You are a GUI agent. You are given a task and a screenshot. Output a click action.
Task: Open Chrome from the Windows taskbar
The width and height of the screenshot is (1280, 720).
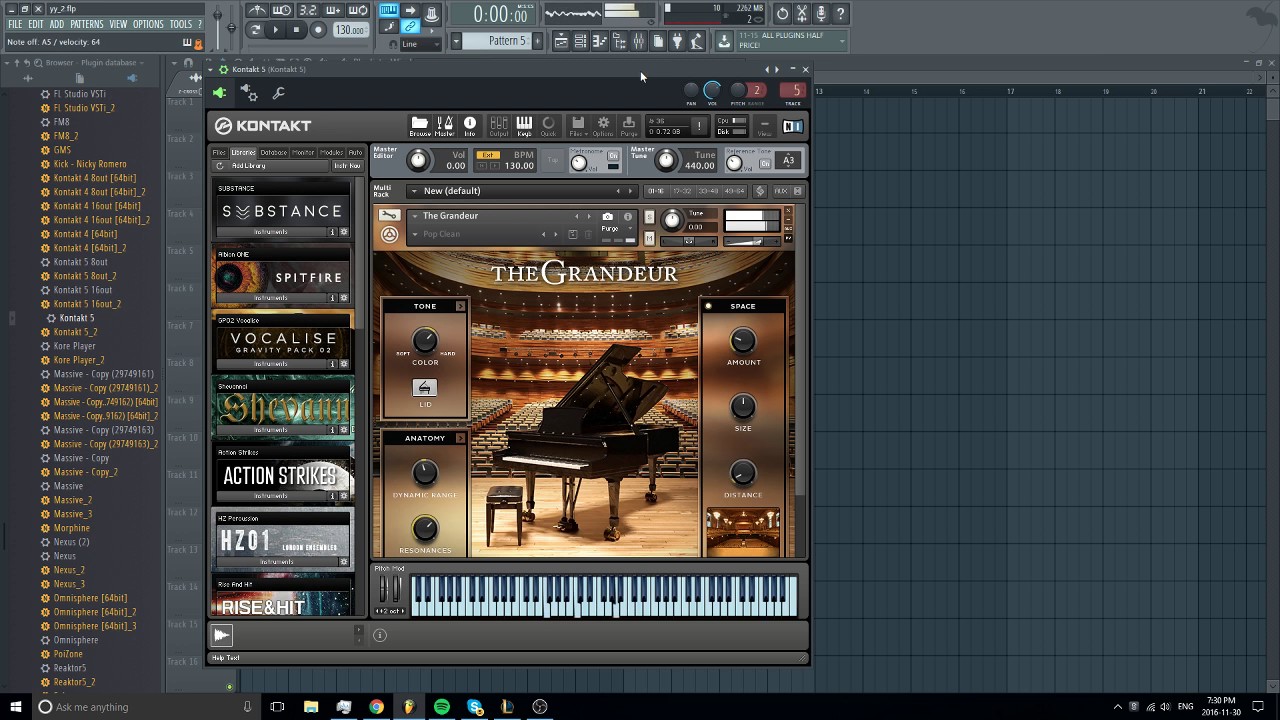click(376, 707)
